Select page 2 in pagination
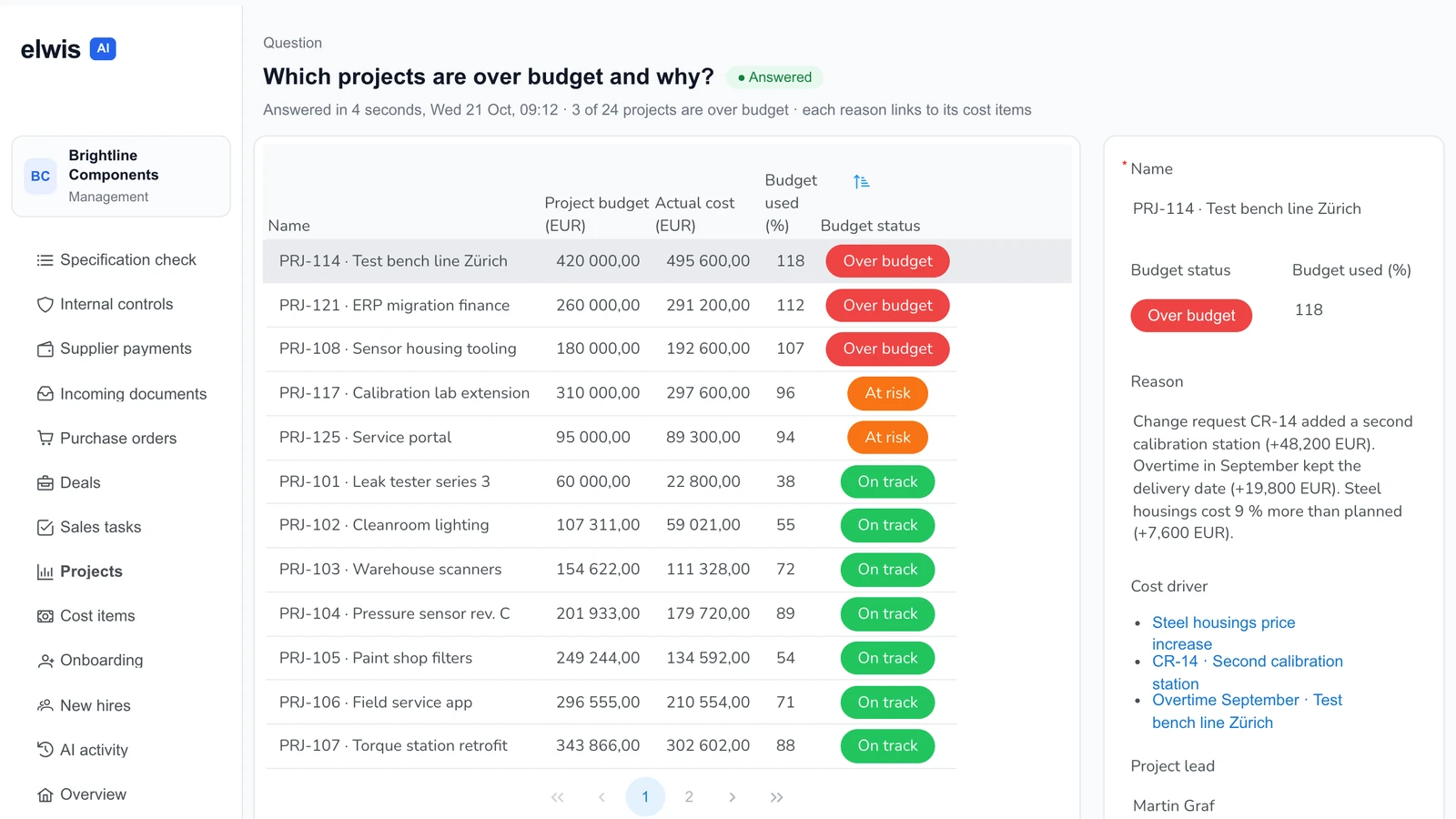 pyautogui.click(x=689, y=797)
